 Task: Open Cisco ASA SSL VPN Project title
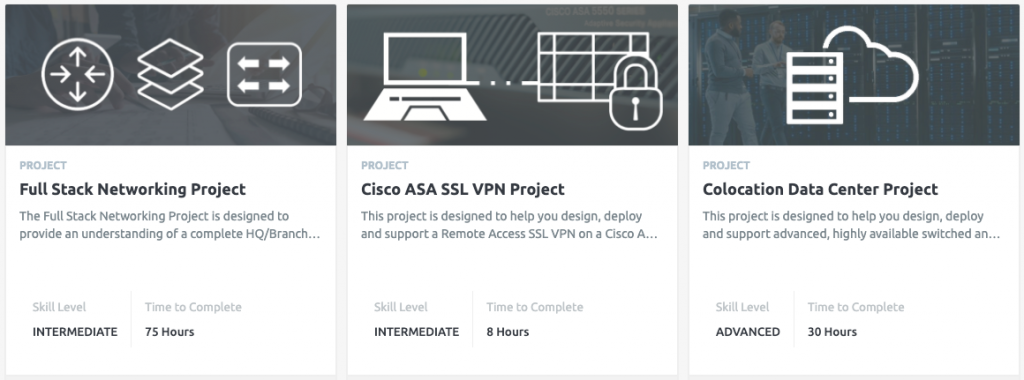point(463,189)
